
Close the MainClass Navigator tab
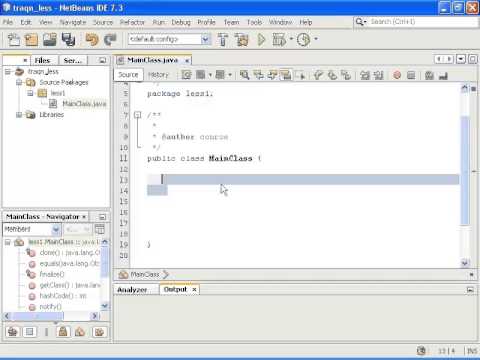tap(84, 217)
